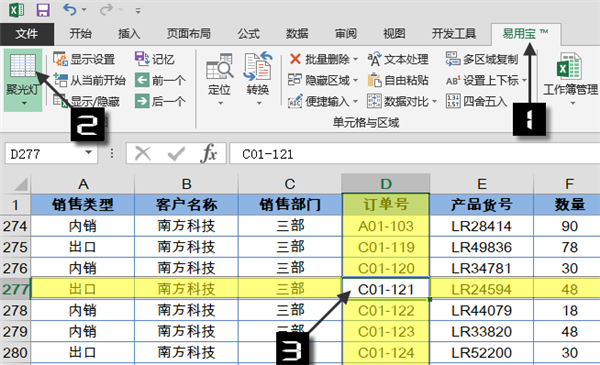Image resolution: width=600 pixels, height=365 pixels.
Task: Switch to the 插入 tab
Action: click(129, 34)
